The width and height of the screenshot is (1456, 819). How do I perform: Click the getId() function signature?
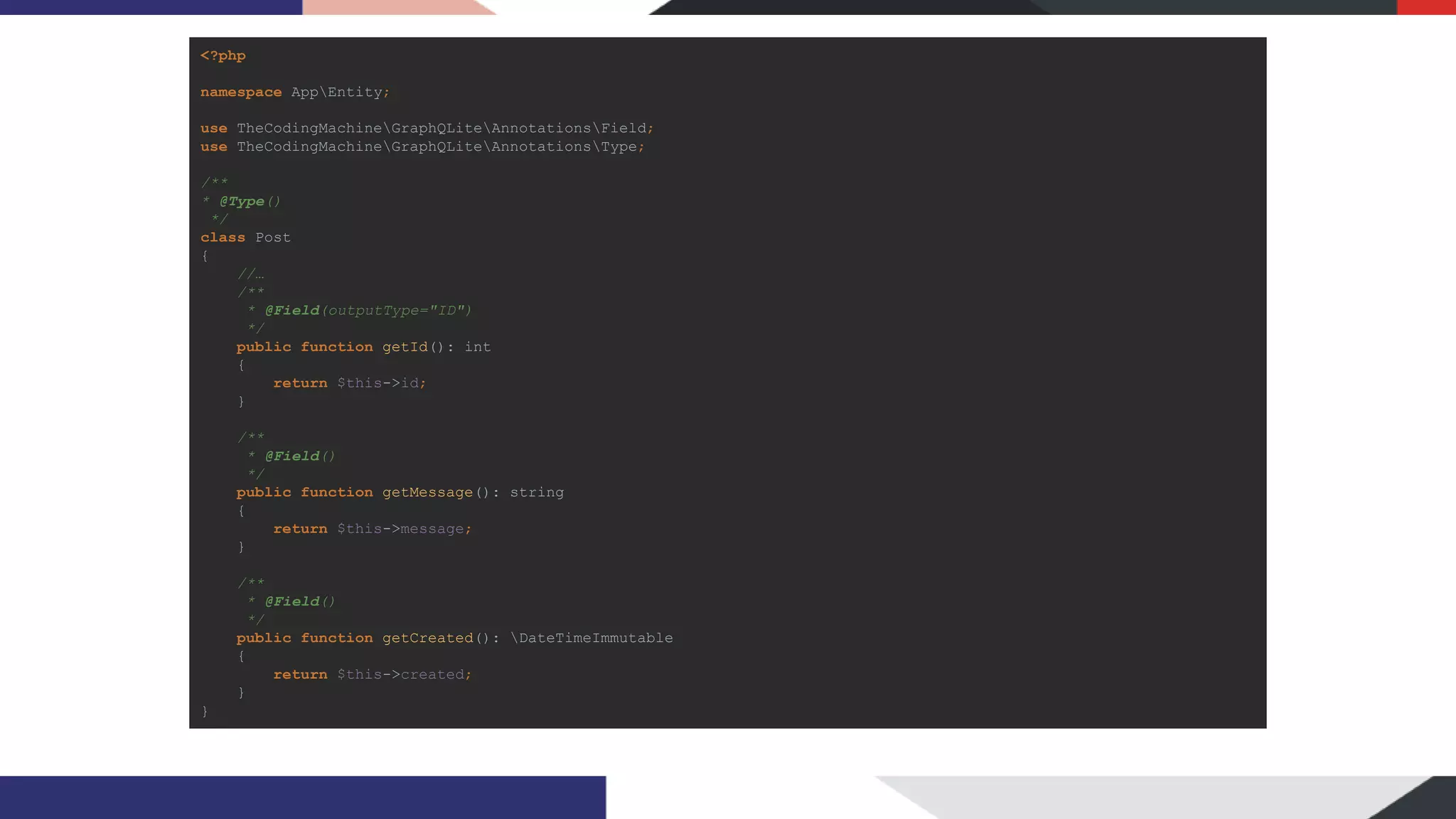pos(363,347)
